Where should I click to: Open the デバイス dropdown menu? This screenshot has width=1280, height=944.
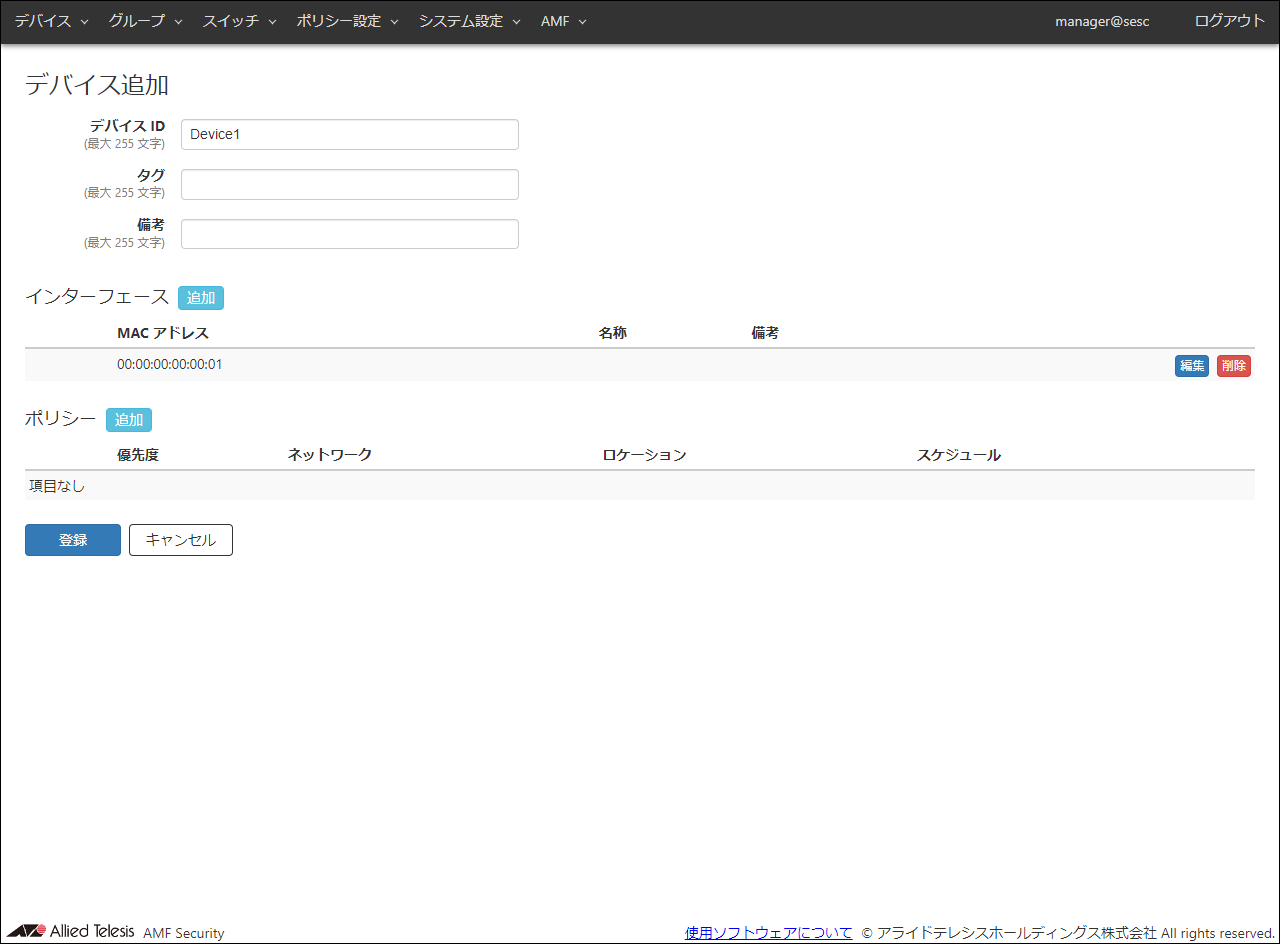(x=51, y=21)
